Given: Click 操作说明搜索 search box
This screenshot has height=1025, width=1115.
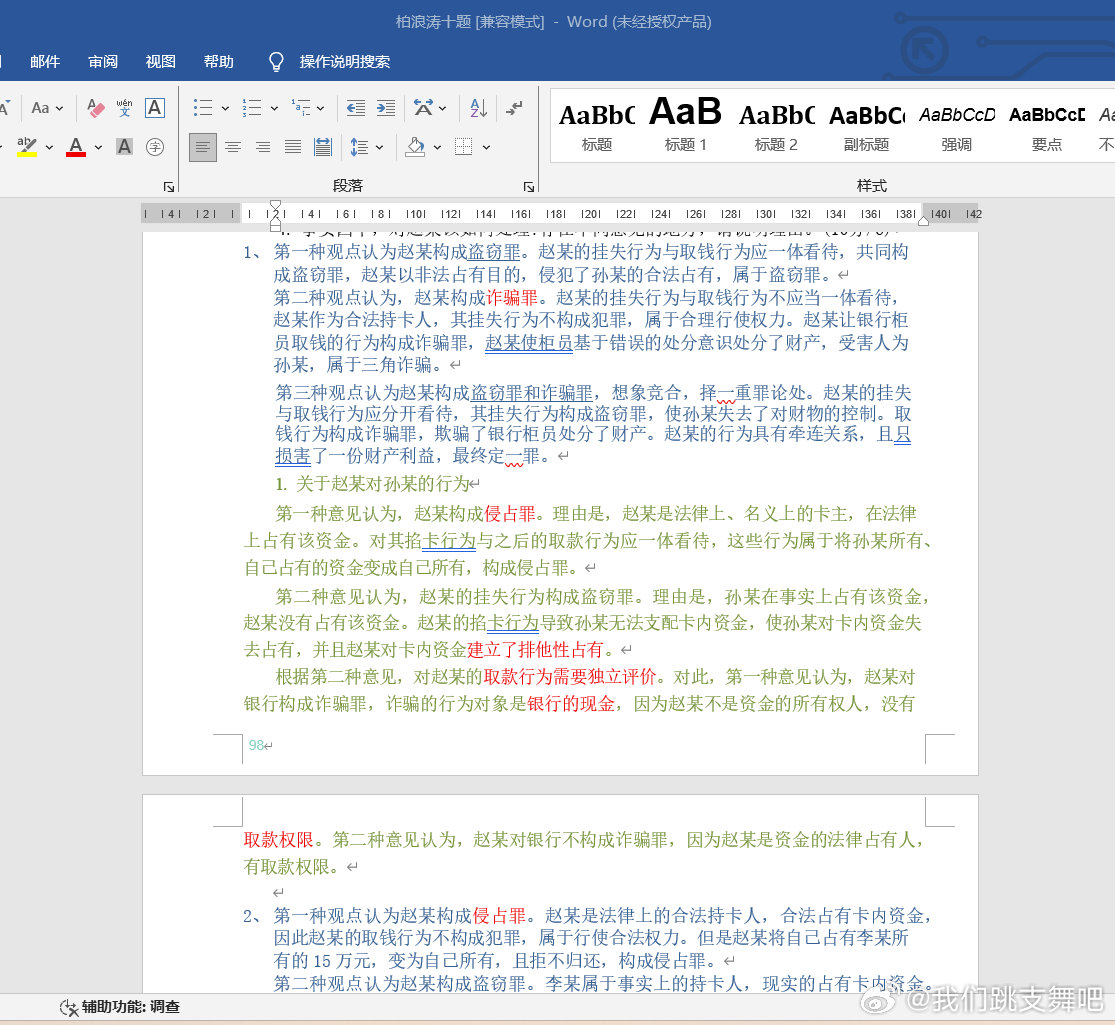Looking at the screenshot, I should (x=345, y=62).
